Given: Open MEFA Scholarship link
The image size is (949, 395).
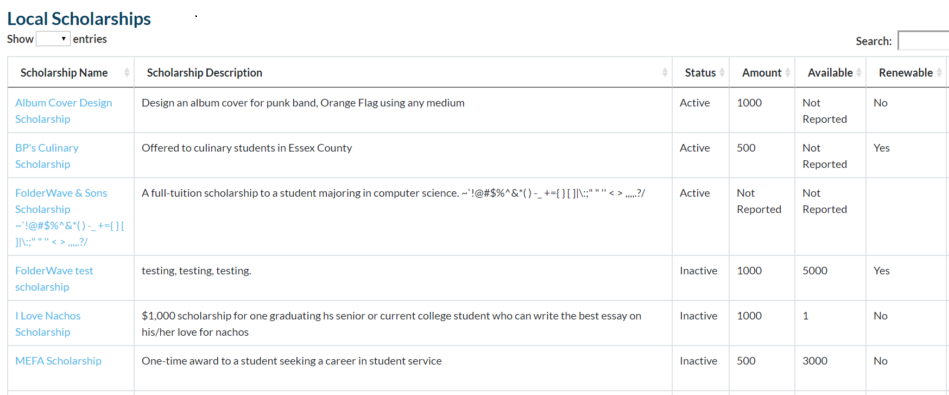Looking at the screenshot, I should [58, 361].
